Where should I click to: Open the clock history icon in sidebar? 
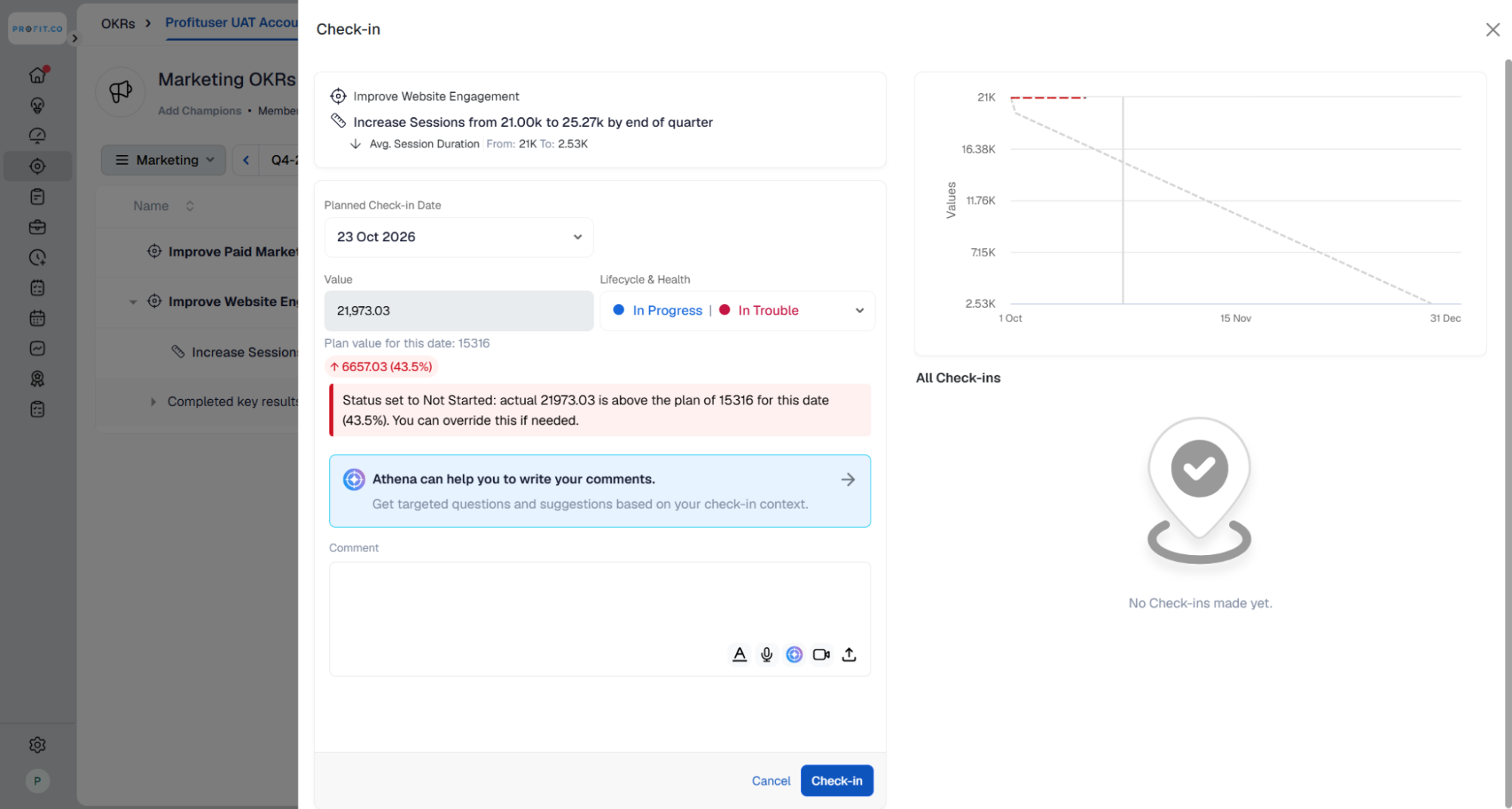tap(37, 257)
